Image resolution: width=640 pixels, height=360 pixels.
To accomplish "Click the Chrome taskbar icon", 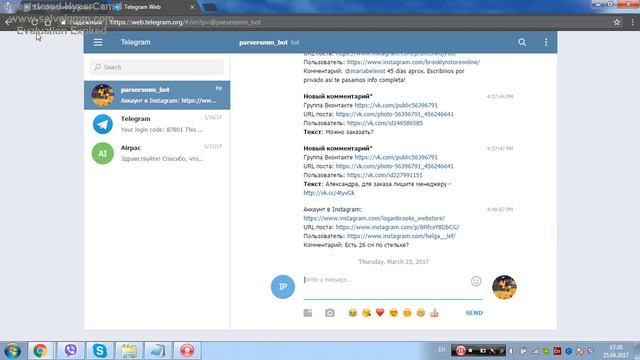I will pos(40,351).
